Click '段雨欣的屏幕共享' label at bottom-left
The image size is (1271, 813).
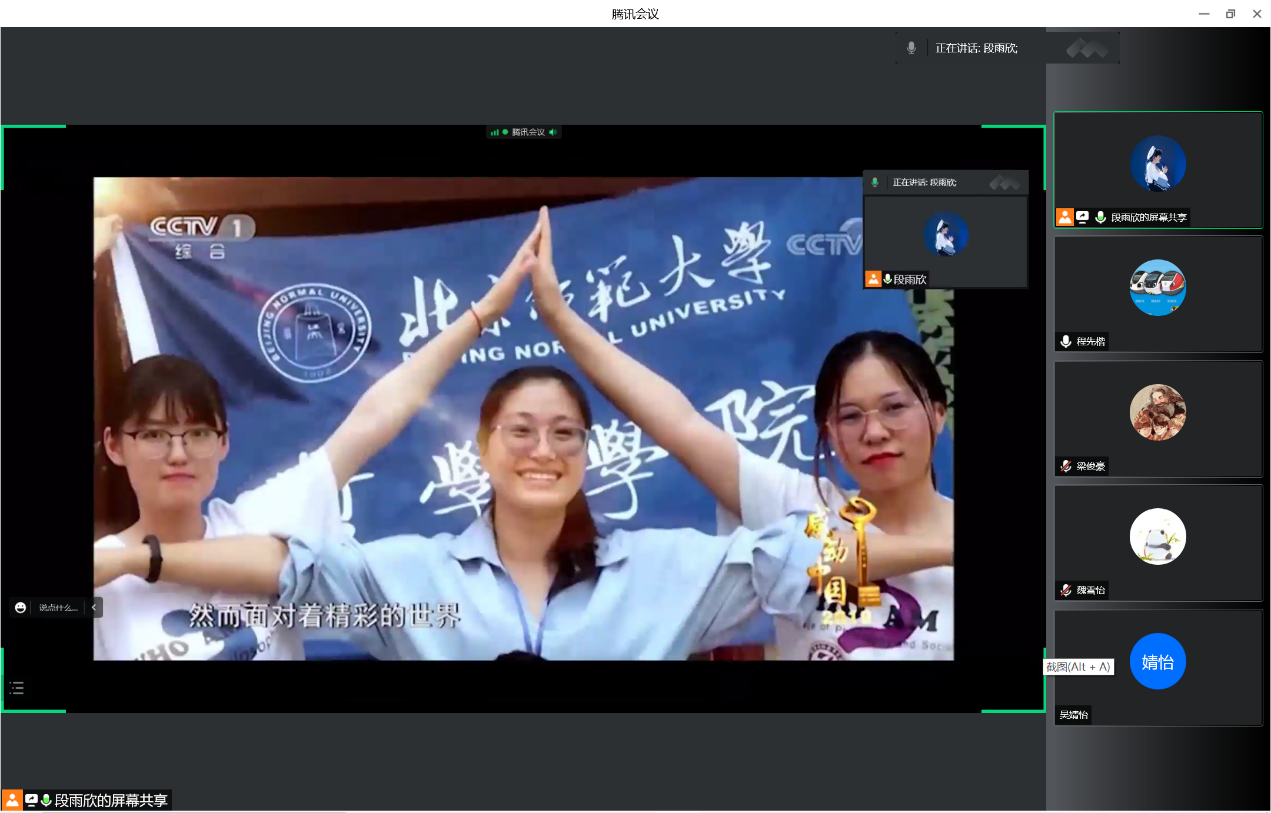(111, 800)
